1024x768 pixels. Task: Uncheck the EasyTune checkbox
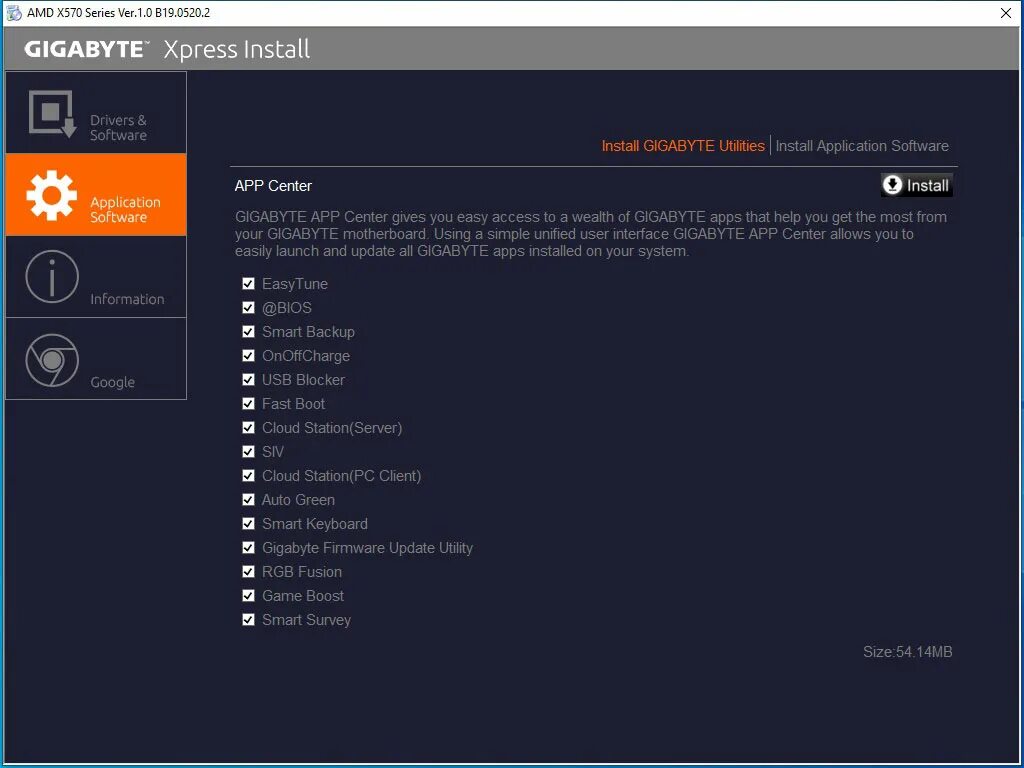pos(248,283)
